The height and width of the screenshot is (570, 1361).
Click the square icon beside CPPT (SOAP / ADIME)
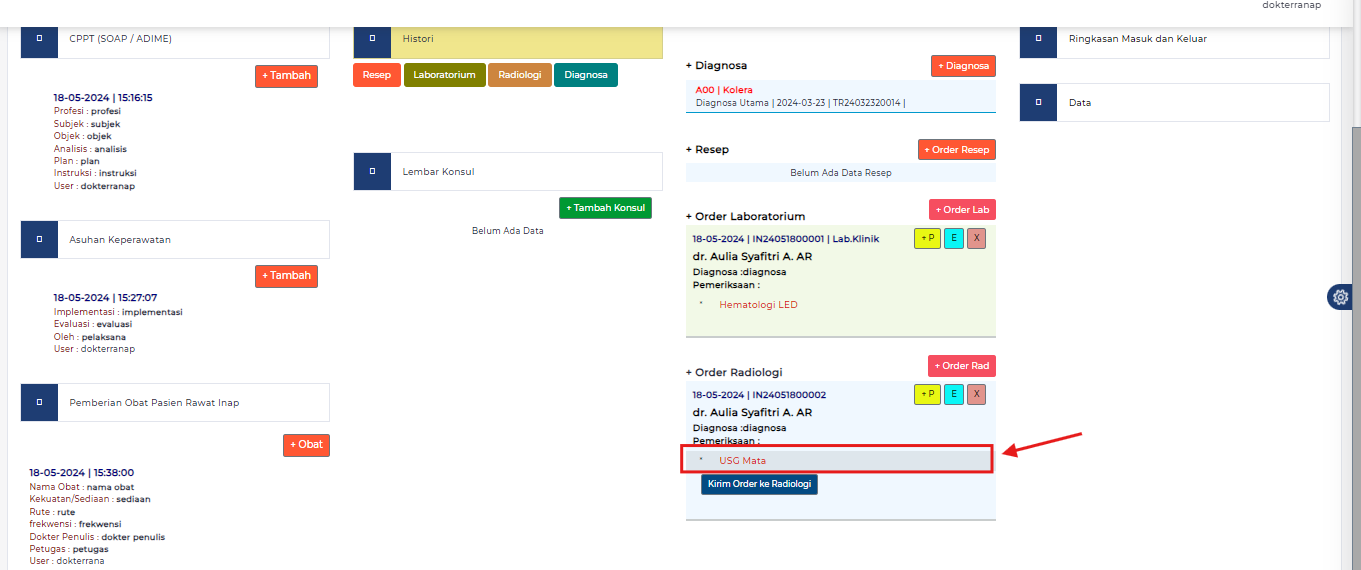(39, 39)
